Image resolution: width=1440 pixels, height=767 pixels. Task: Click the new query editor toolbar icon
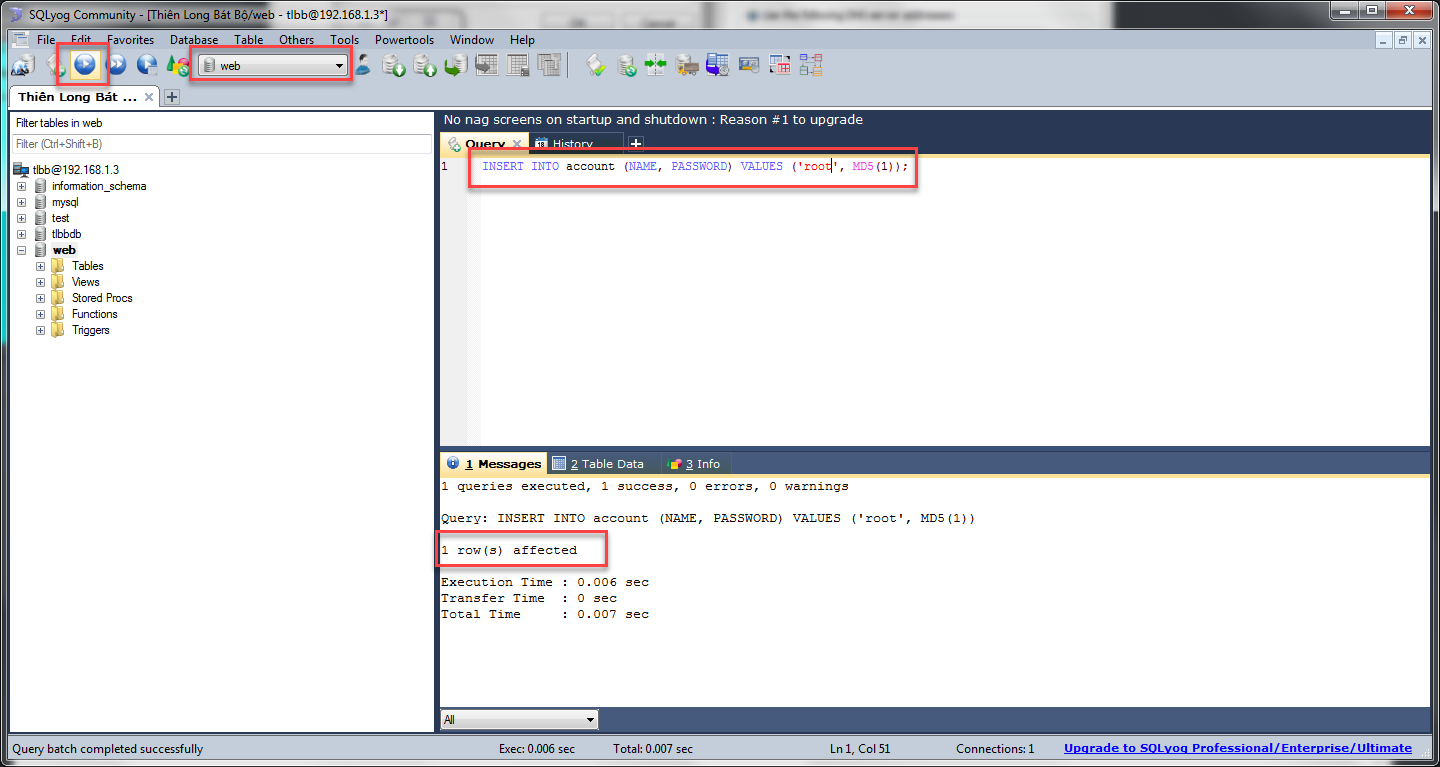coord(55,65)
